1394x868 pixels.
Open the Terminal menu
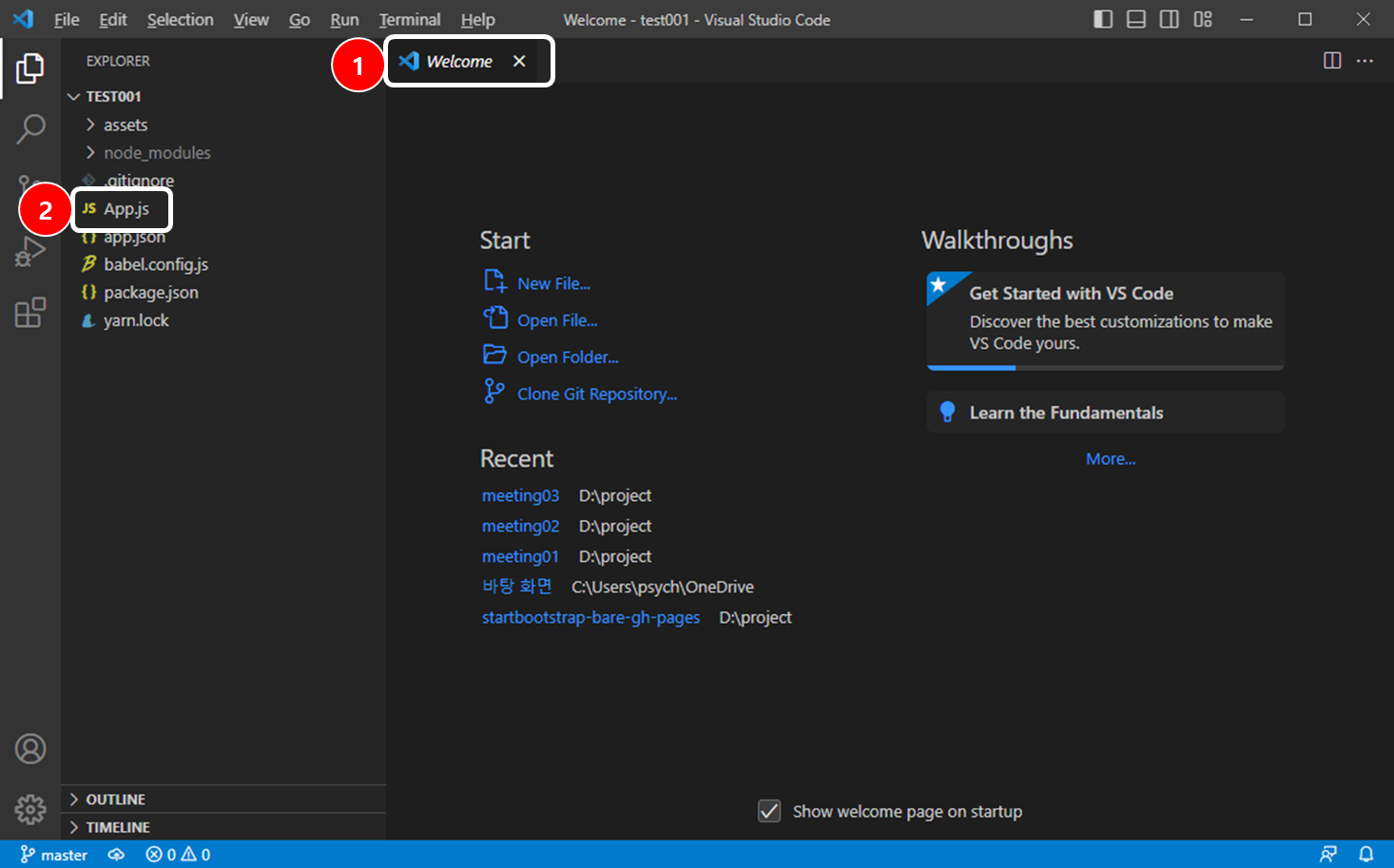[x=410, y=19]
